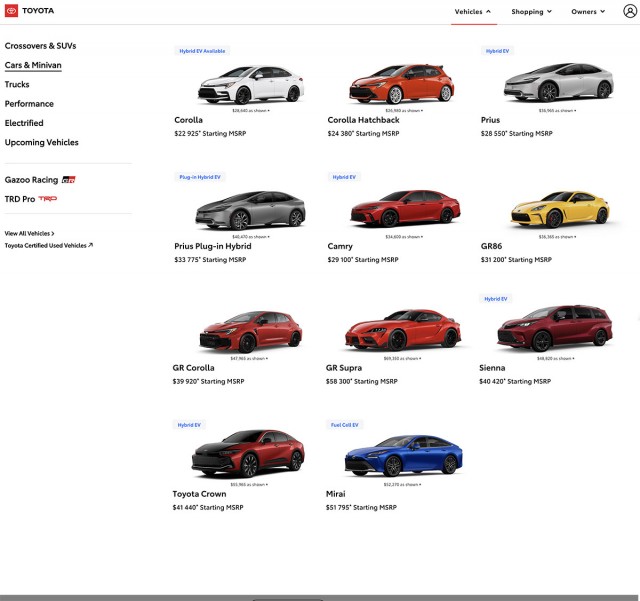Click Hybrid EV badge above Prius
Image resolution: width=640 pixels, height=601 pixels.
[x=497, y=51]
